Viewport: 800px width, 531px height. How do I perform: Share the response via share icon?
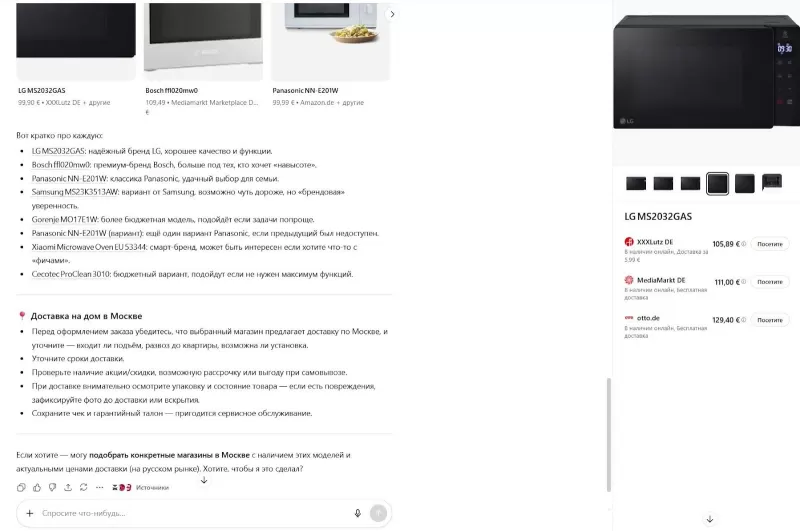(68, 488)
